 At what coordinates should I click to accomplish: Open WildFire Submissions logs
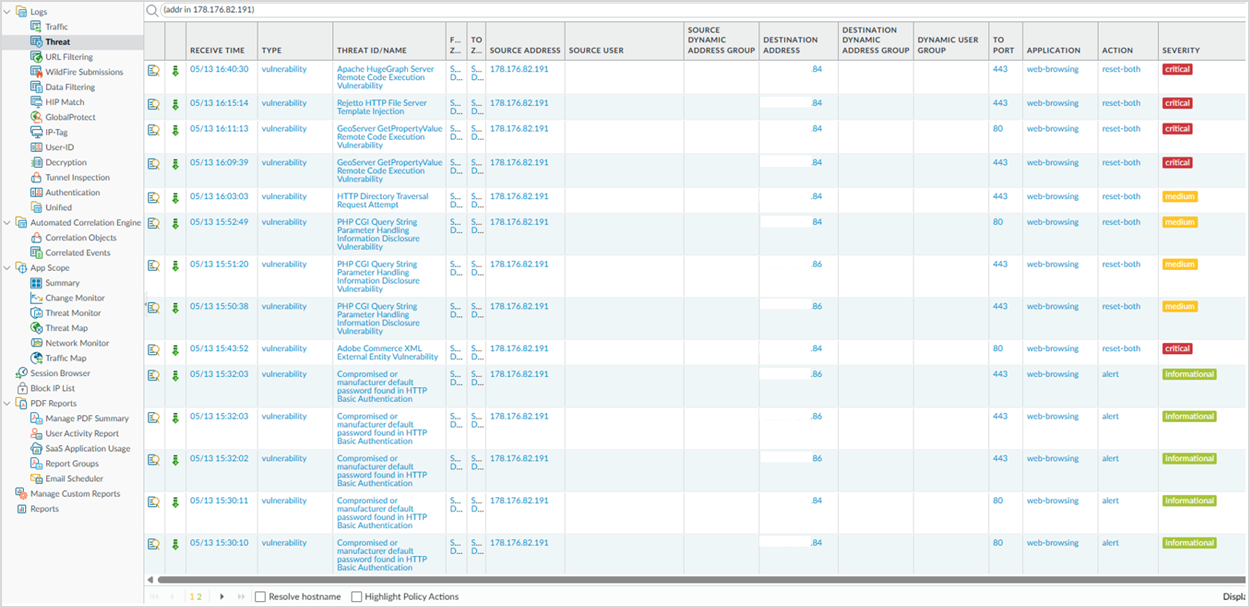pos(84,72)
